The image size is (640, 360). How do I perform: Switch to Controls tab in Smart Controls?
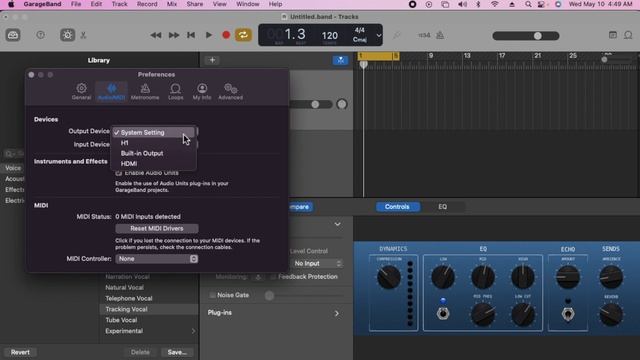[x=397, y=207]
